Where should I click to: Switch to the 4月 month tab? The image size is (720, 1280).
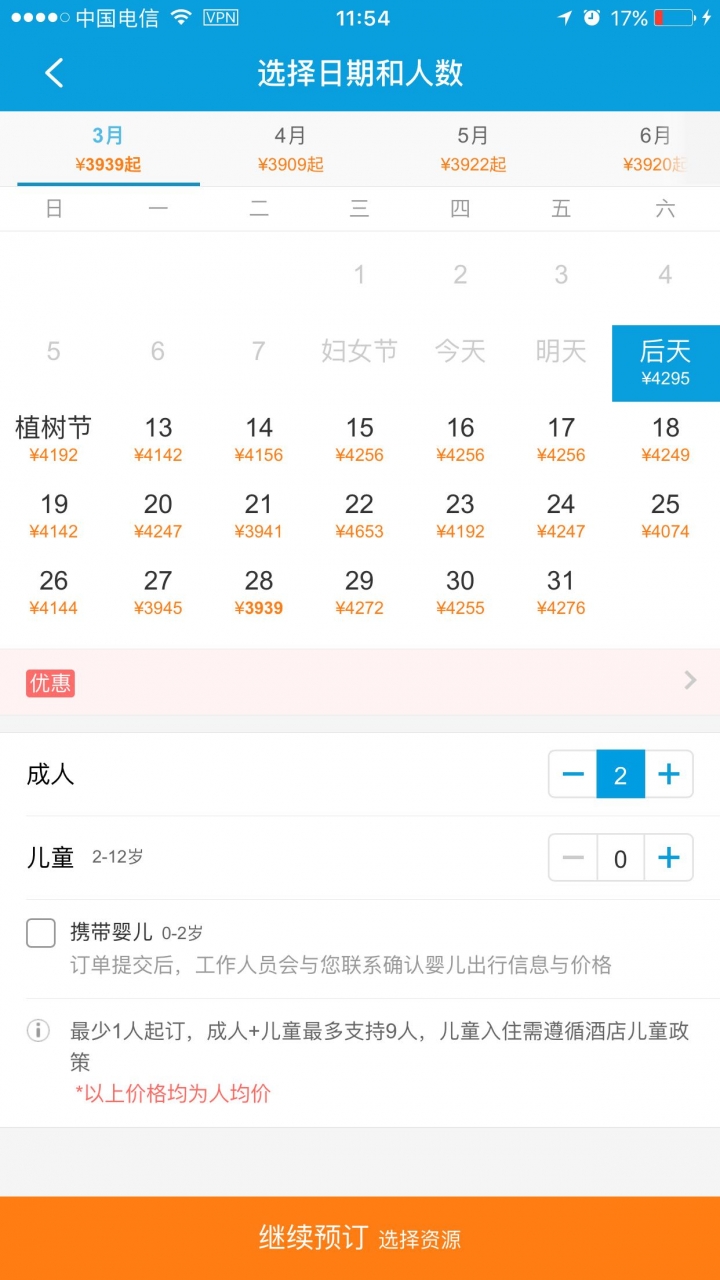pyautogui.click(x=290, y=148)
